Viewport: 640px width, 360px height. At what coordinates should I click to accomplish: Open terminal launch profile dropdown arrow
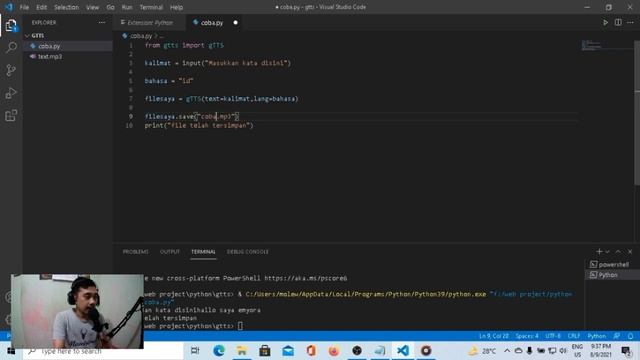click(607, 251)
